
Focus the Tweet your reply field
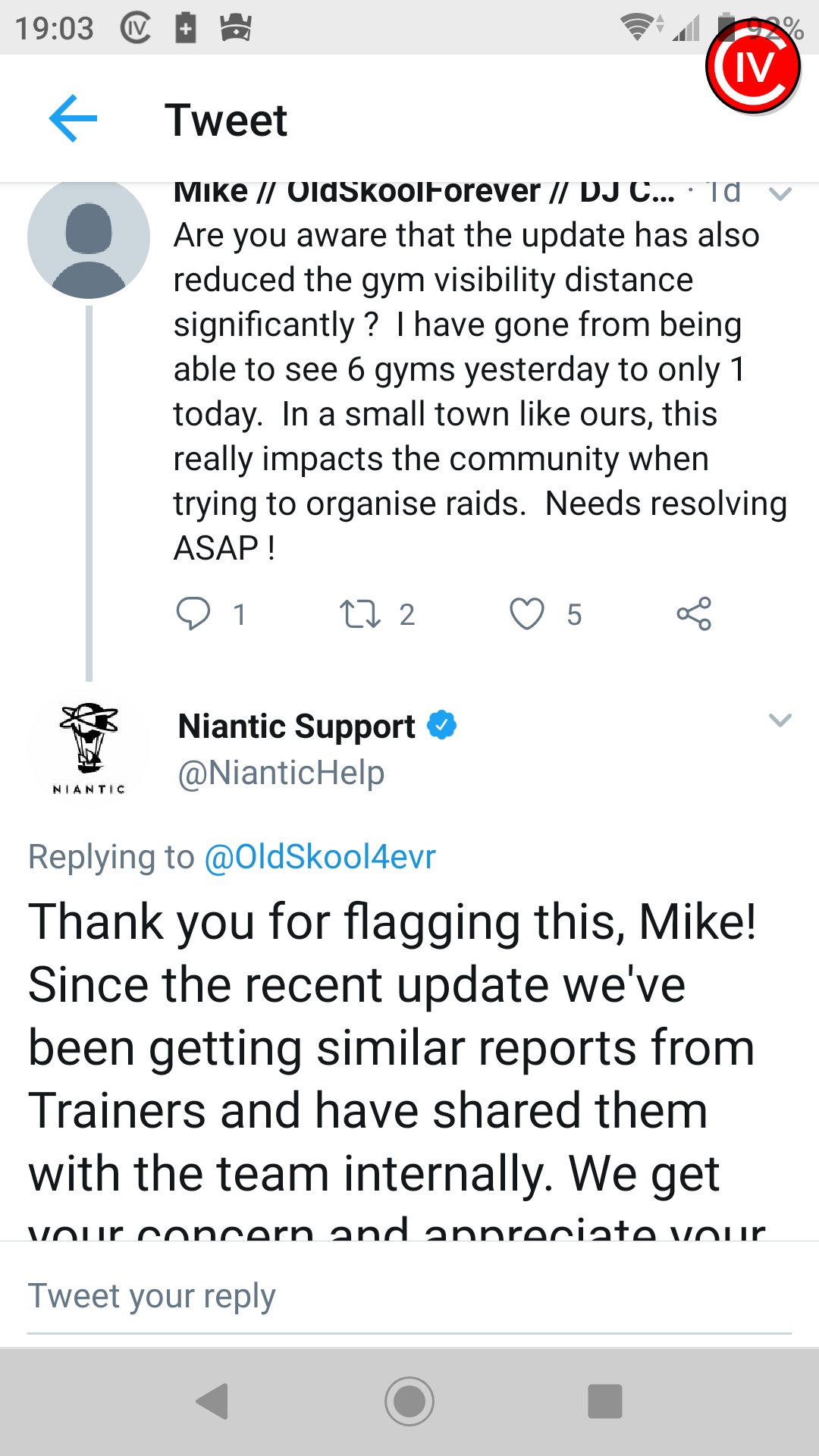pyautogui.click(x=409, y=1296)
